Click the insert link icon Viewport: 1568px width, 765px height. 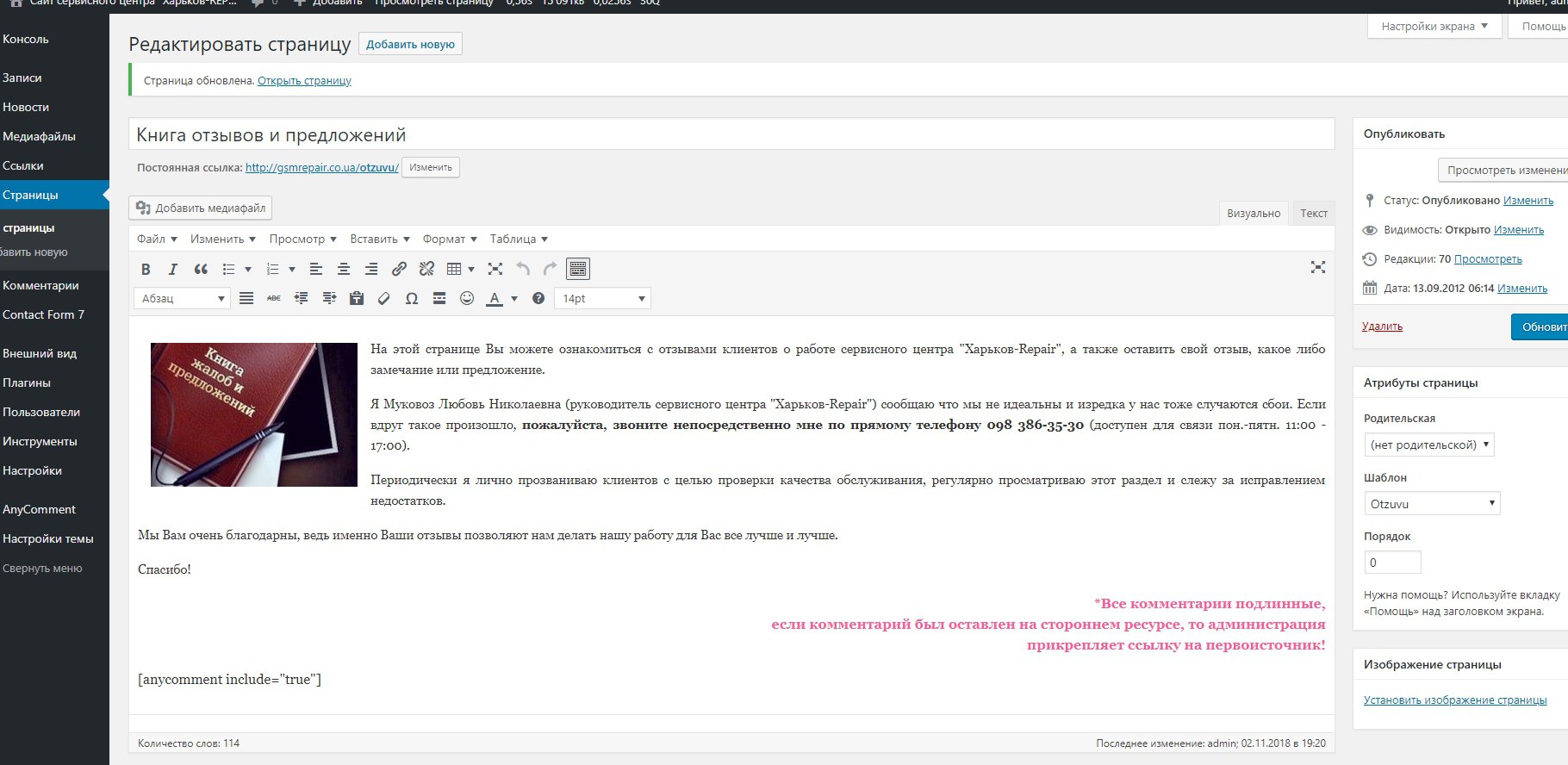click(399, 270)
